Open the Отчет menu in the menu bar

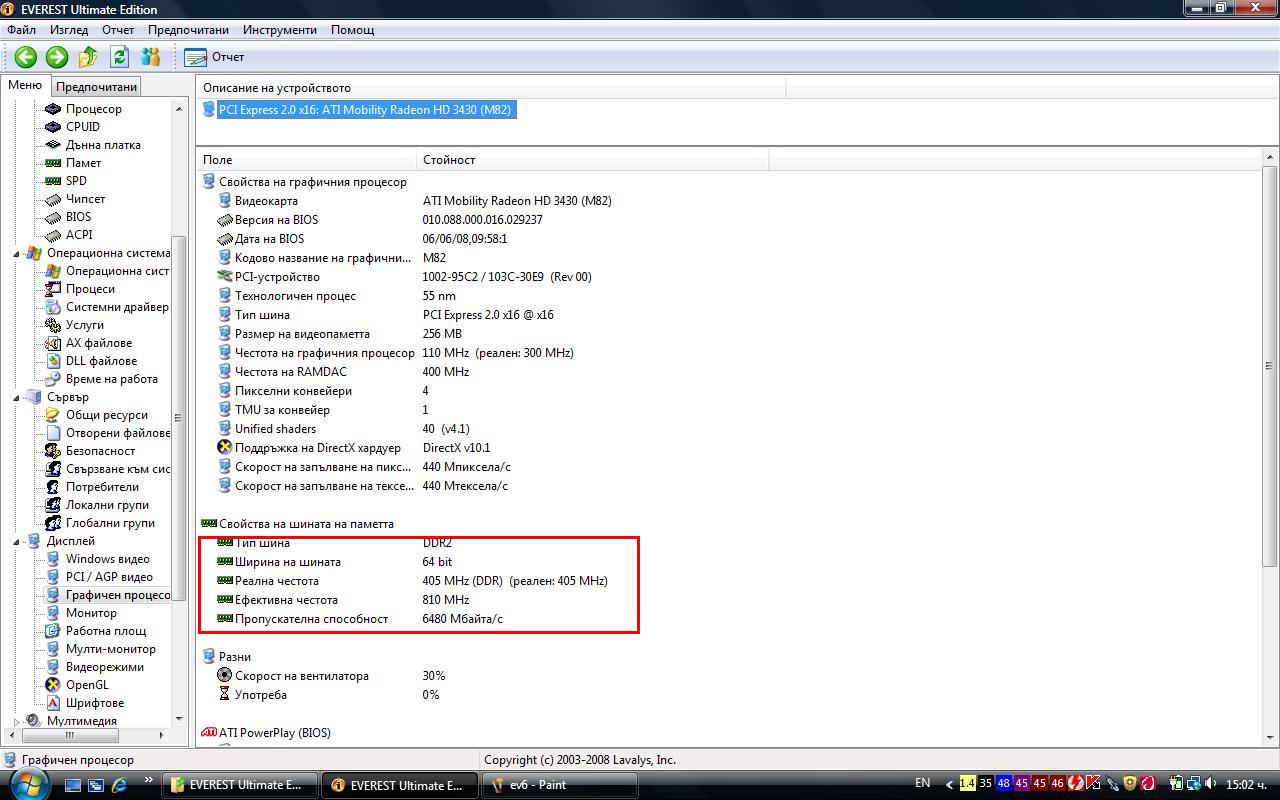pos(118,29)
